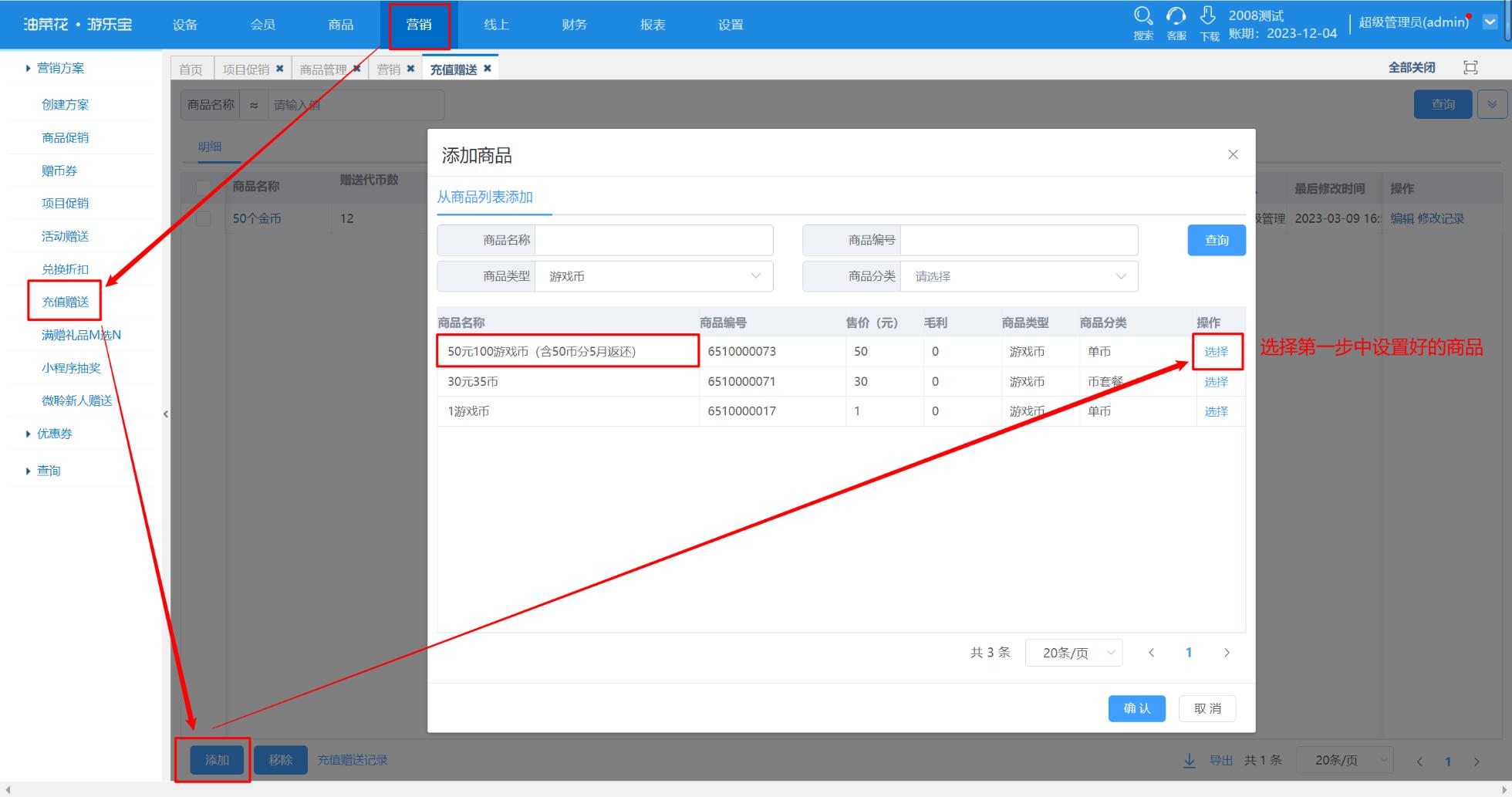Open the 线上 top menu
Image resolution: width=1512 pixels, height=797 pixels.
[497, 25]
